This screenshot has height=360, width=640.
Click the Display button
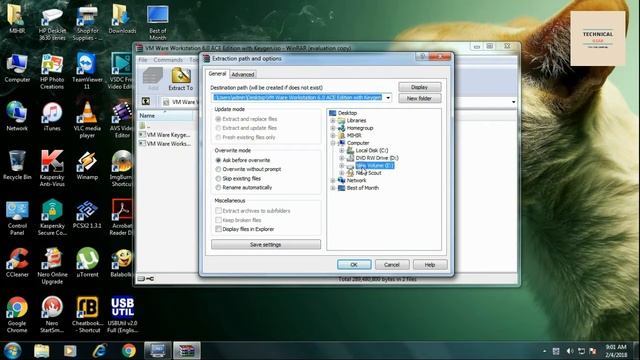click(420, 87)
